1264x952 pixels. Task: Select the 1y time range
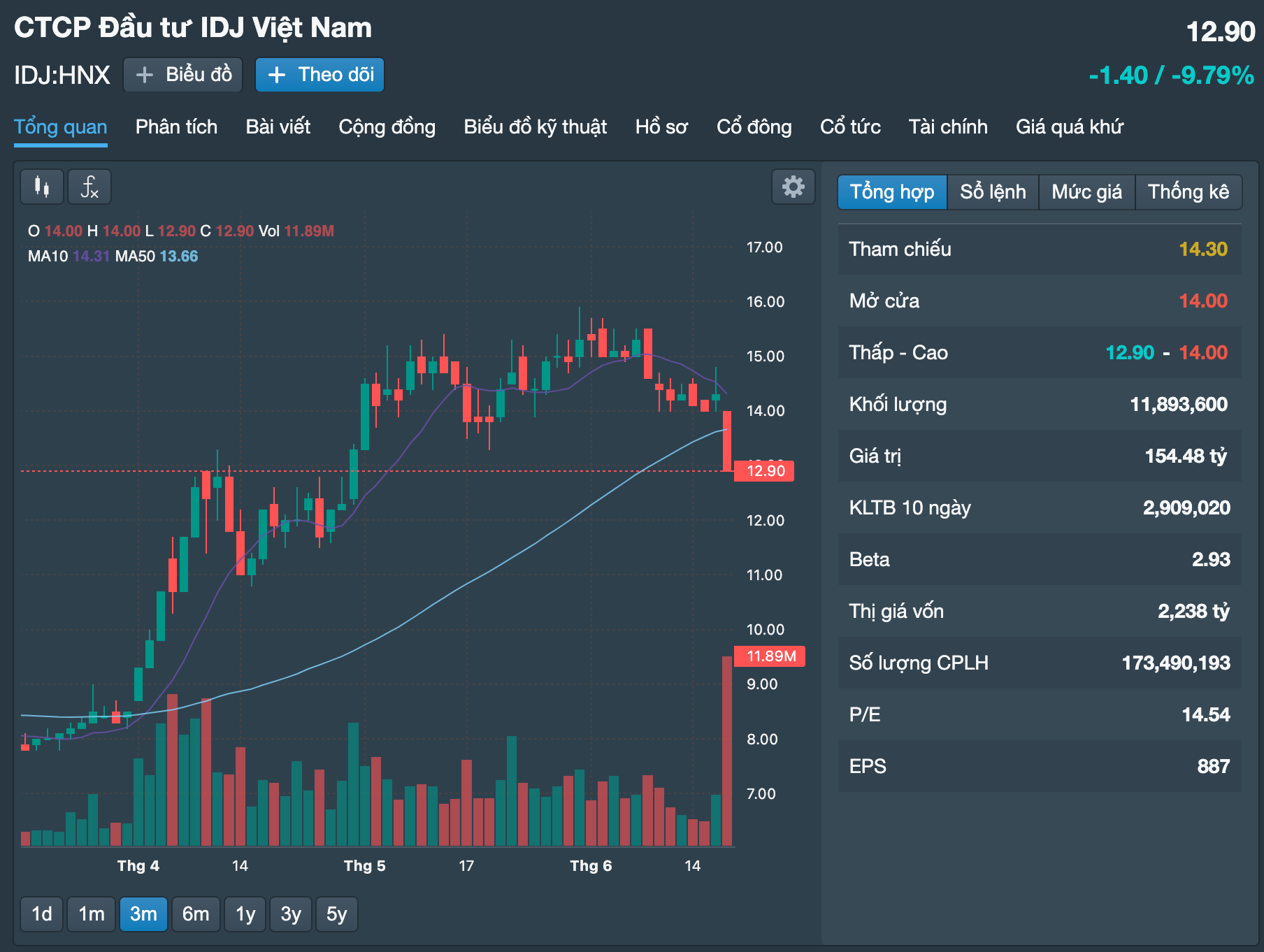(x=245, y=914)
